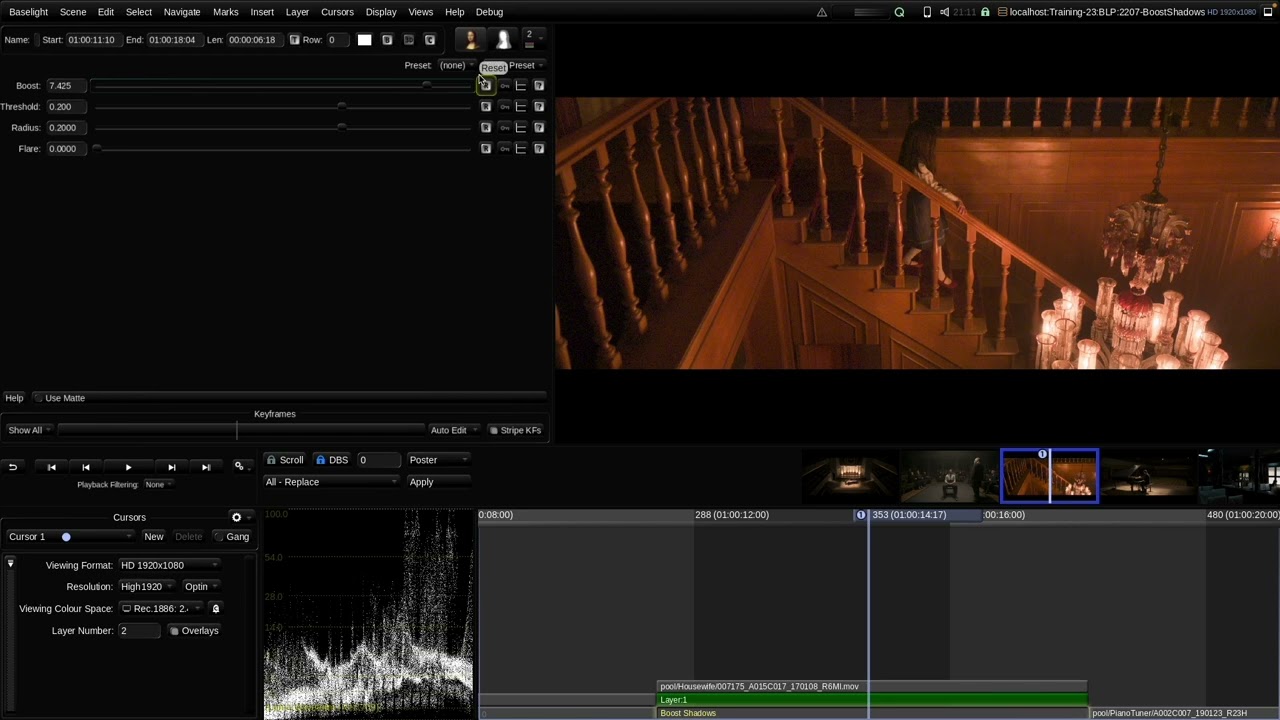Open the Scene menu
1280x720 pixels.
click(x=73, y=12)
